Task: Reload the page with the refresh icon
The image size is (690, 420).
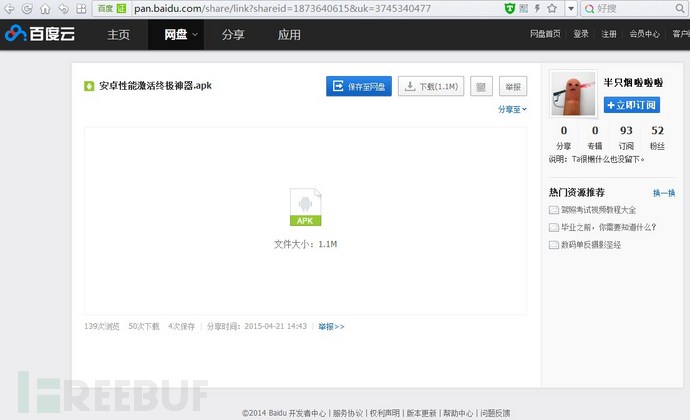Action: point(27,8)
